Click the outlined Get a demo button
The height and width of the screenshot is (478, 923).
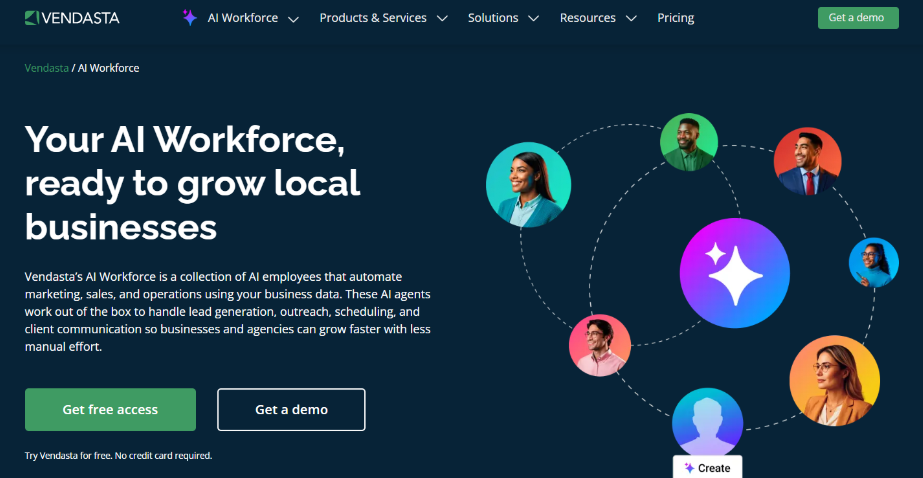pyautogui.click(x=291, y=409)
